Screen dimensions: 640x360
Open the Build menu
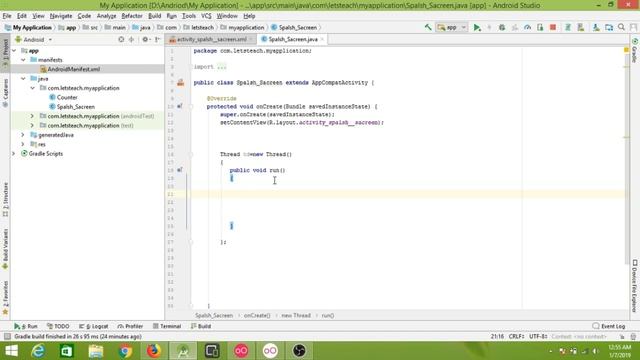click(154, 16)
